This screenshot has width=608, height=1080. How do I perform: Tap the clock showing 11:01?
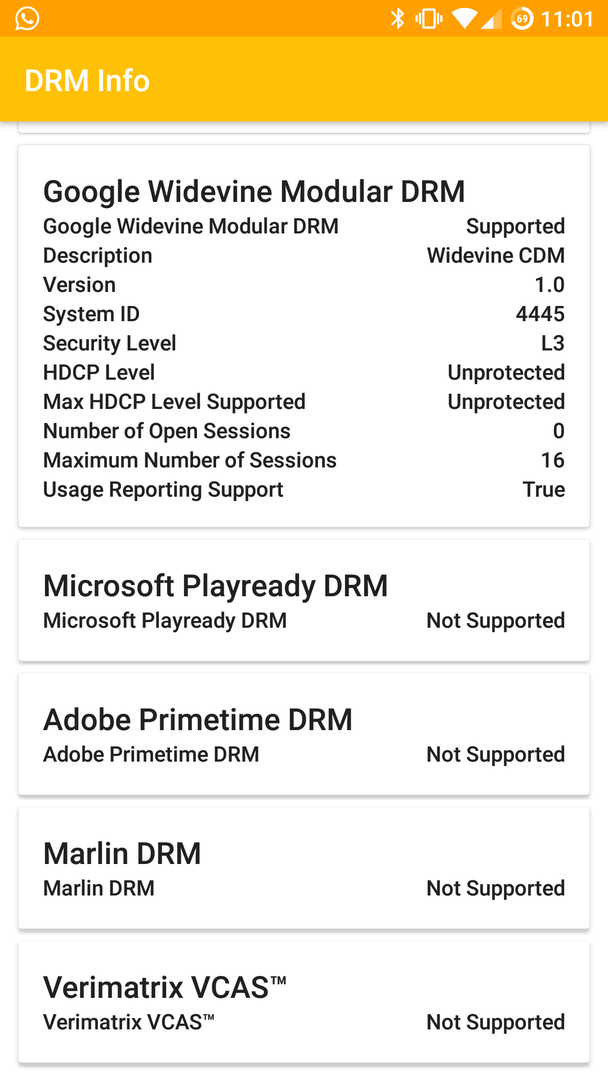pyautogui.click(x=567, y=19)
